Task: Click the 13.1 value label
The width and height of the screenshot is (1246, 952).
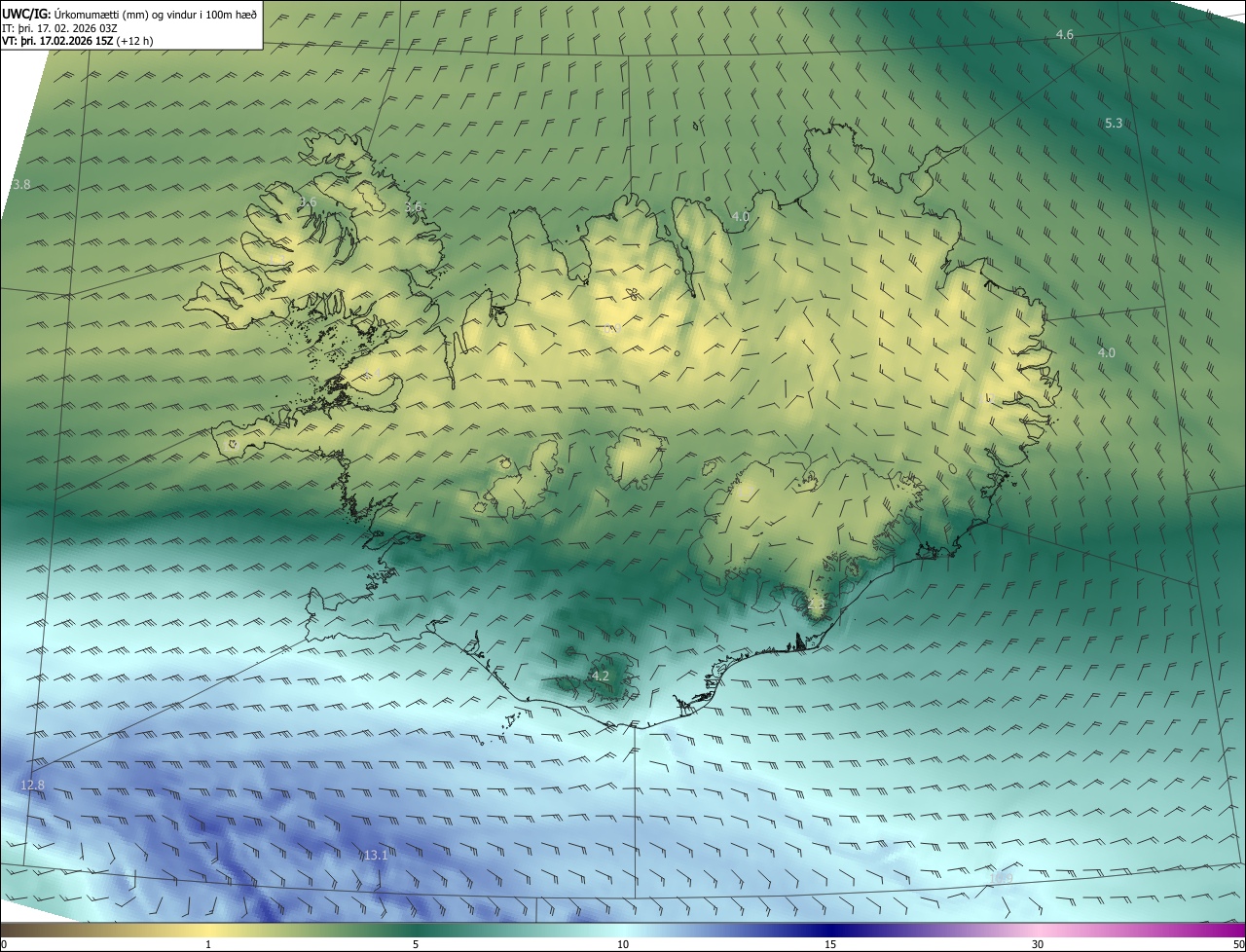Action: [376, 856]
